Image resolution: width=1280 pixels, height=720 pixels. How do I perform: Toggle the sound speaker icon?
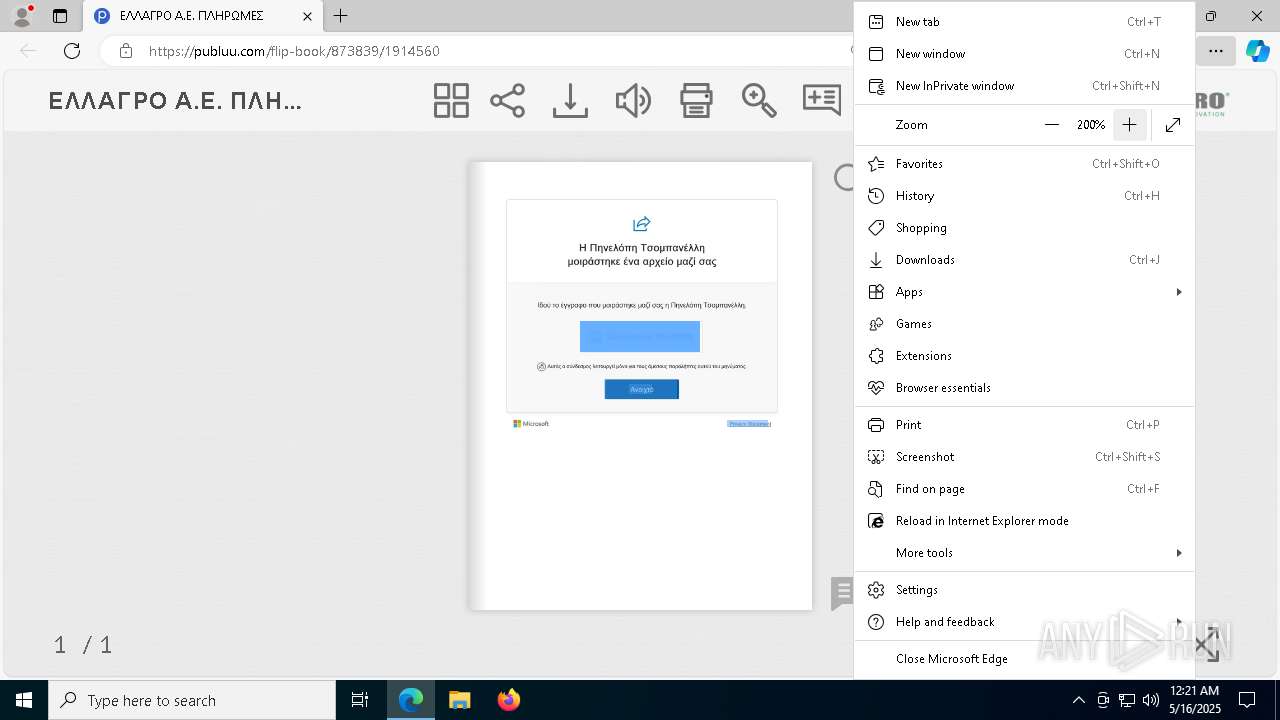click(633, 101)
